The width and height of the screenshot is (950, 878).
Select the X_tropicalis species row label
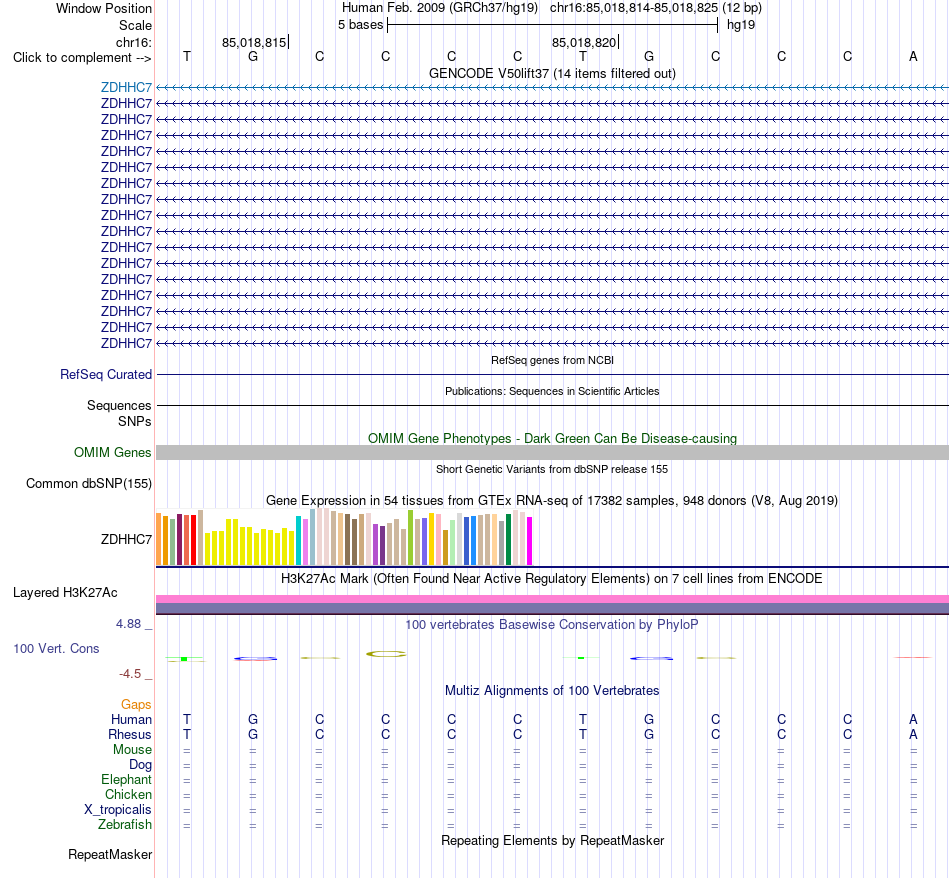118,810
